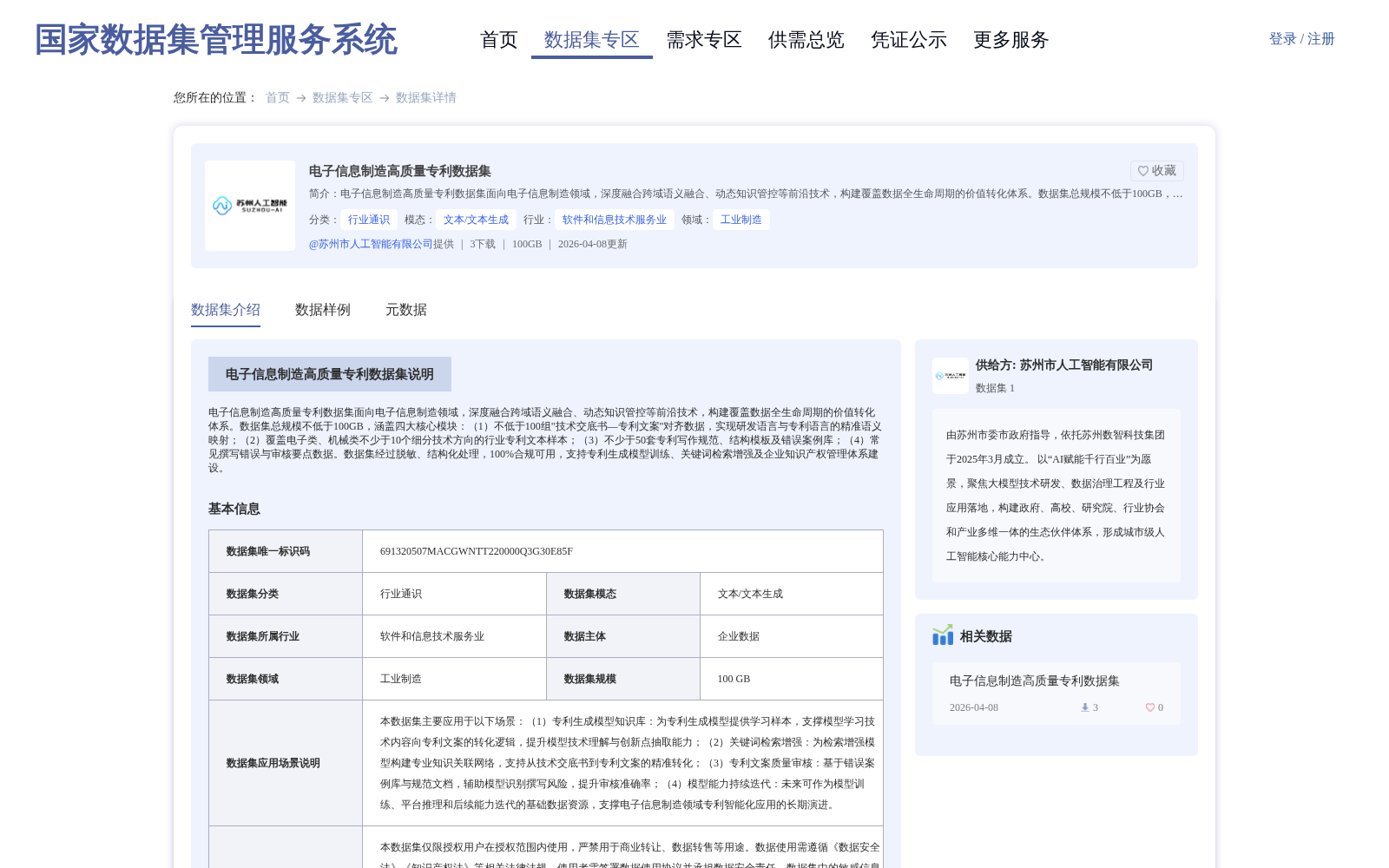Click the 相关数据 chart icon
Viewport: 1389px width, 868px height.
(943, 635)
